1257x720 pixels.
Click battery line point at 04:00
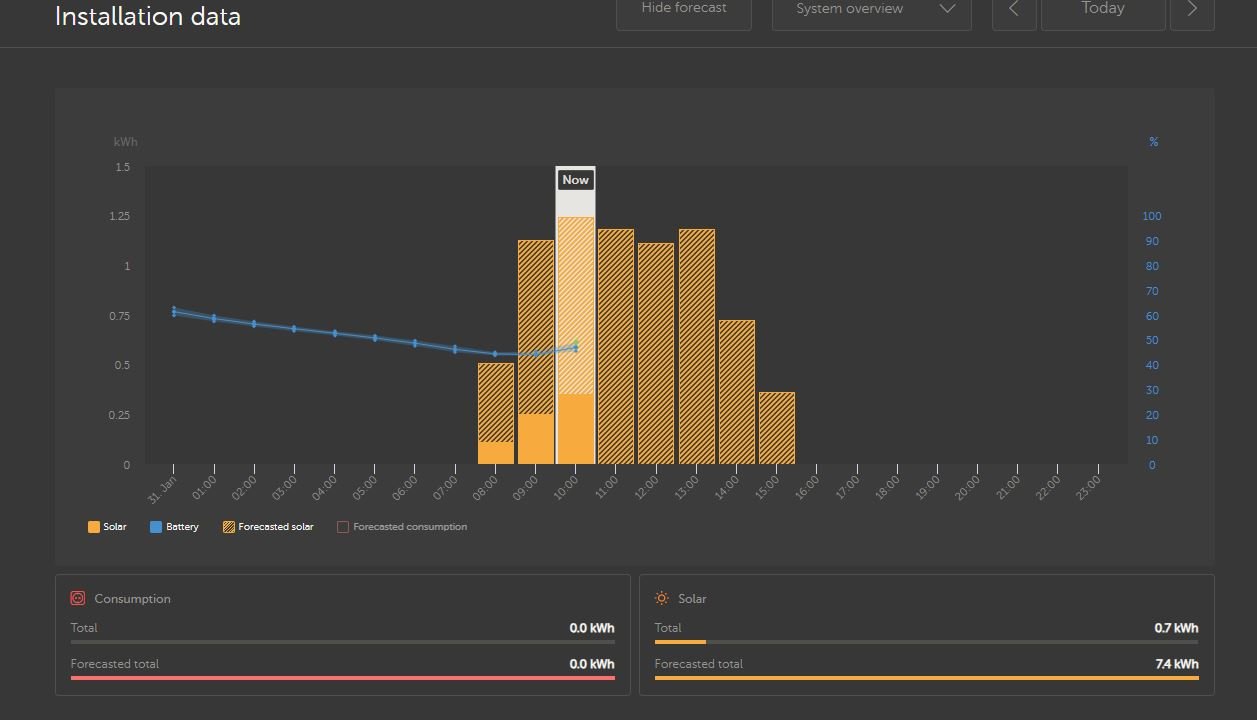[335, 333]
